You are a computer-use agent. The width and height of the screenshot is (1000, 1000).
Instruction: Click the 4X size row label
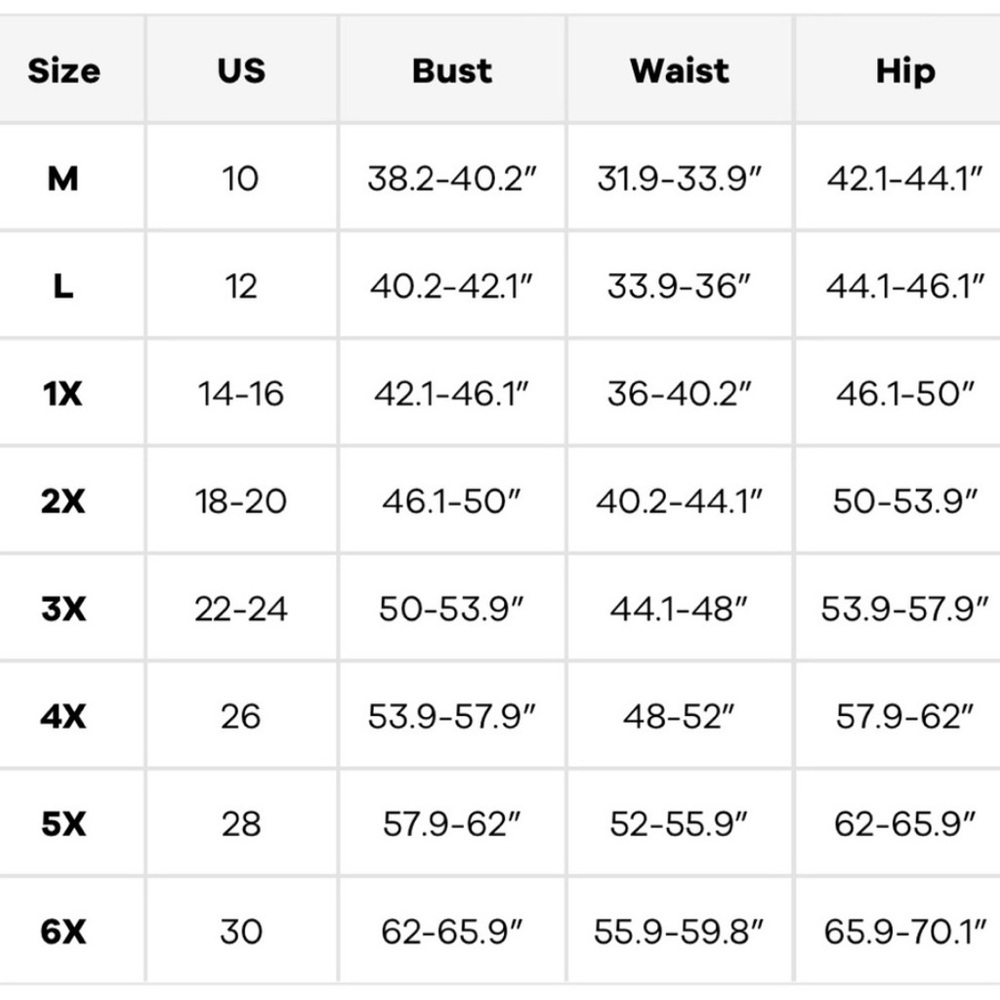(63, 716)
